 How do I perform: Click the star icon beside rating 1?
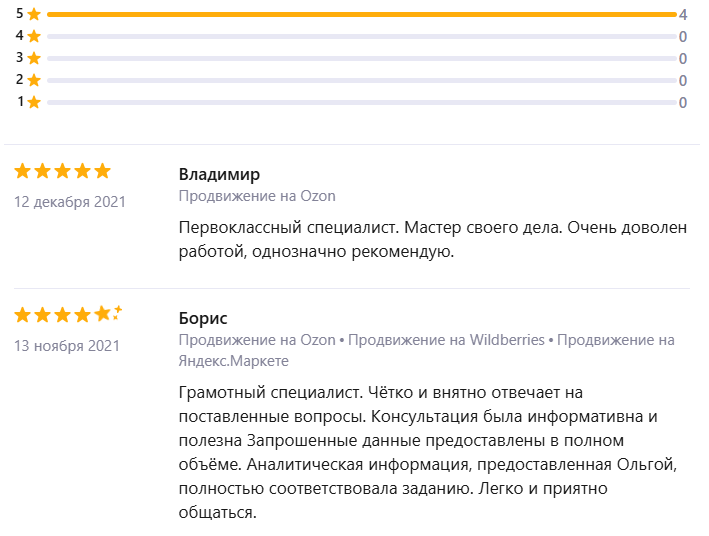coord(34,102)
